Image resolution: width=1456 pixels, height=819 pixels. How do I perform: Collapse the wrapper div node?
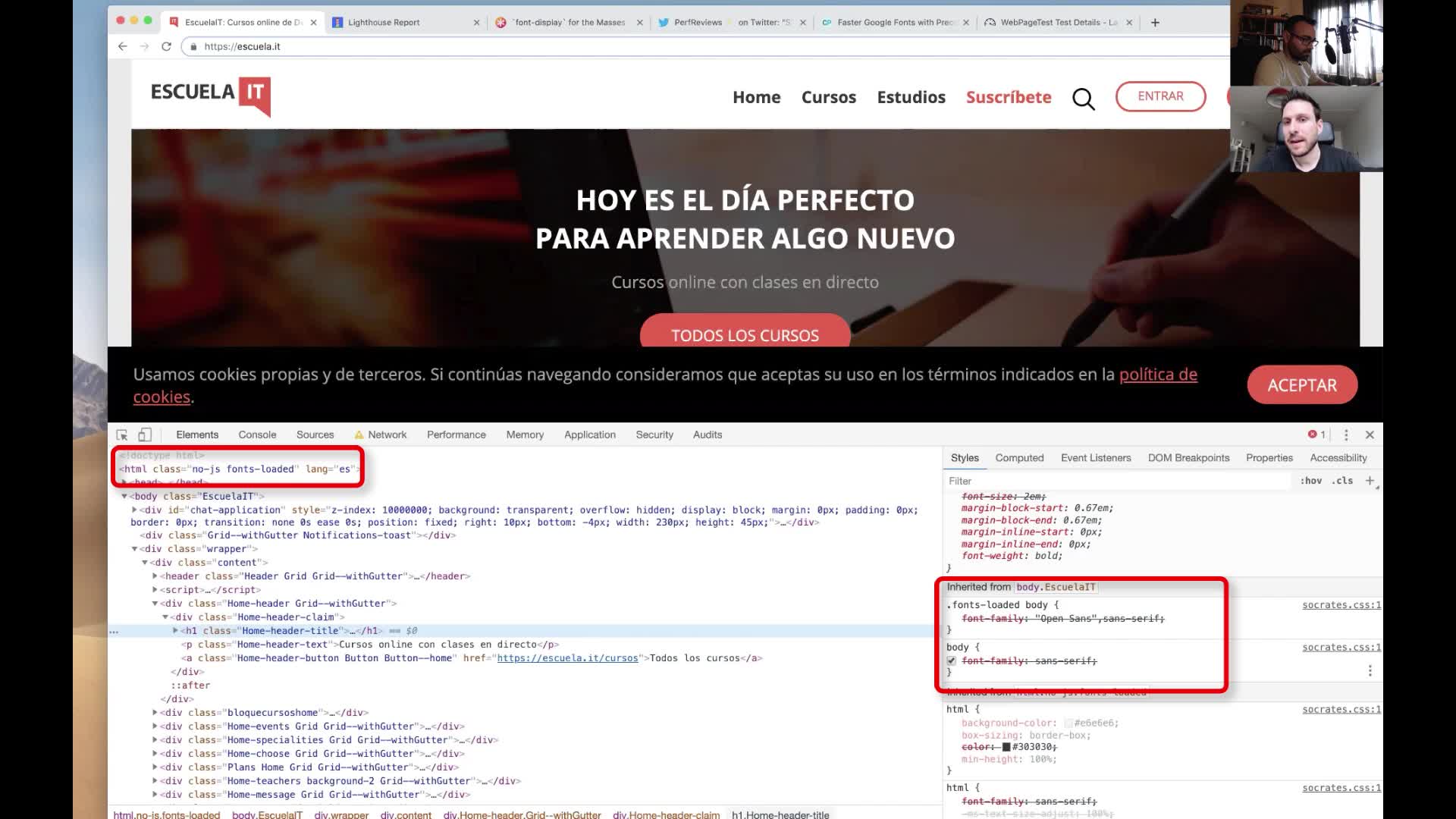(x=135, y=549)
